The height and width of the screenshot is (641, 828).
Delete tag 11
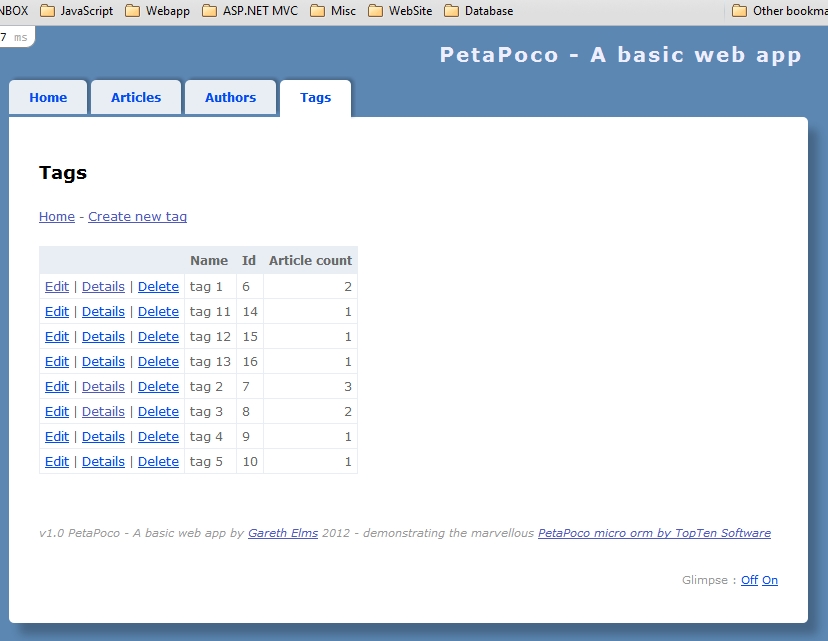click(158, 312)
